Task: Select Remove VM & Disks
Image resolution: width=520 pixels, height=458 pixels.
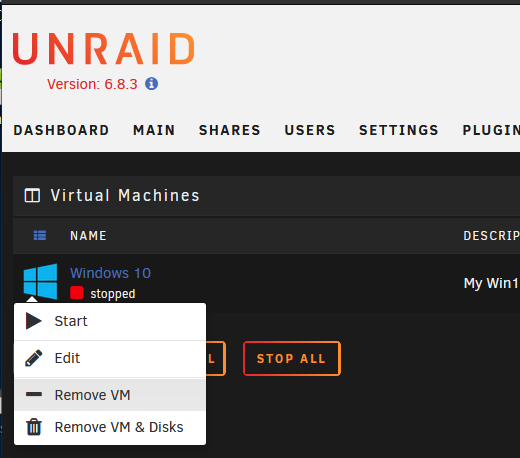Action: [110, 427]
